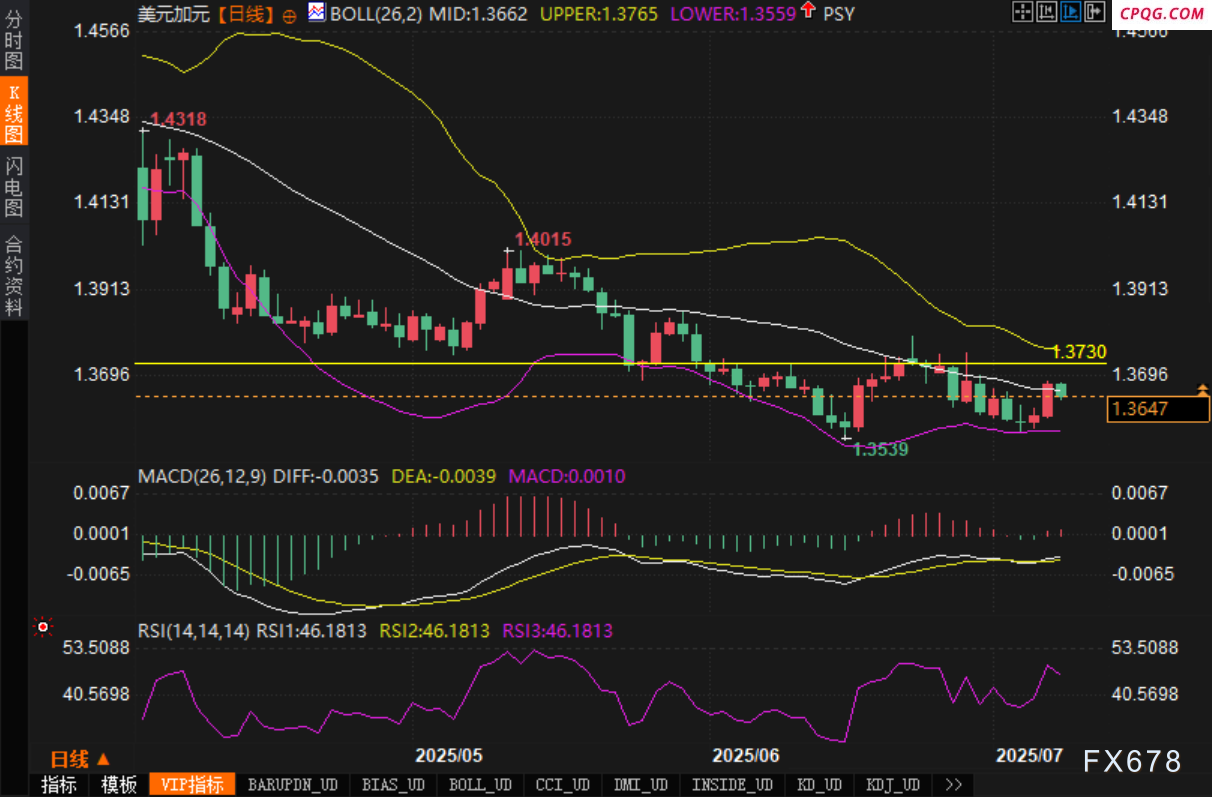Click the 指标 button in bottom bar
Screen dimensions: 1212x797
tap(59, 785)
